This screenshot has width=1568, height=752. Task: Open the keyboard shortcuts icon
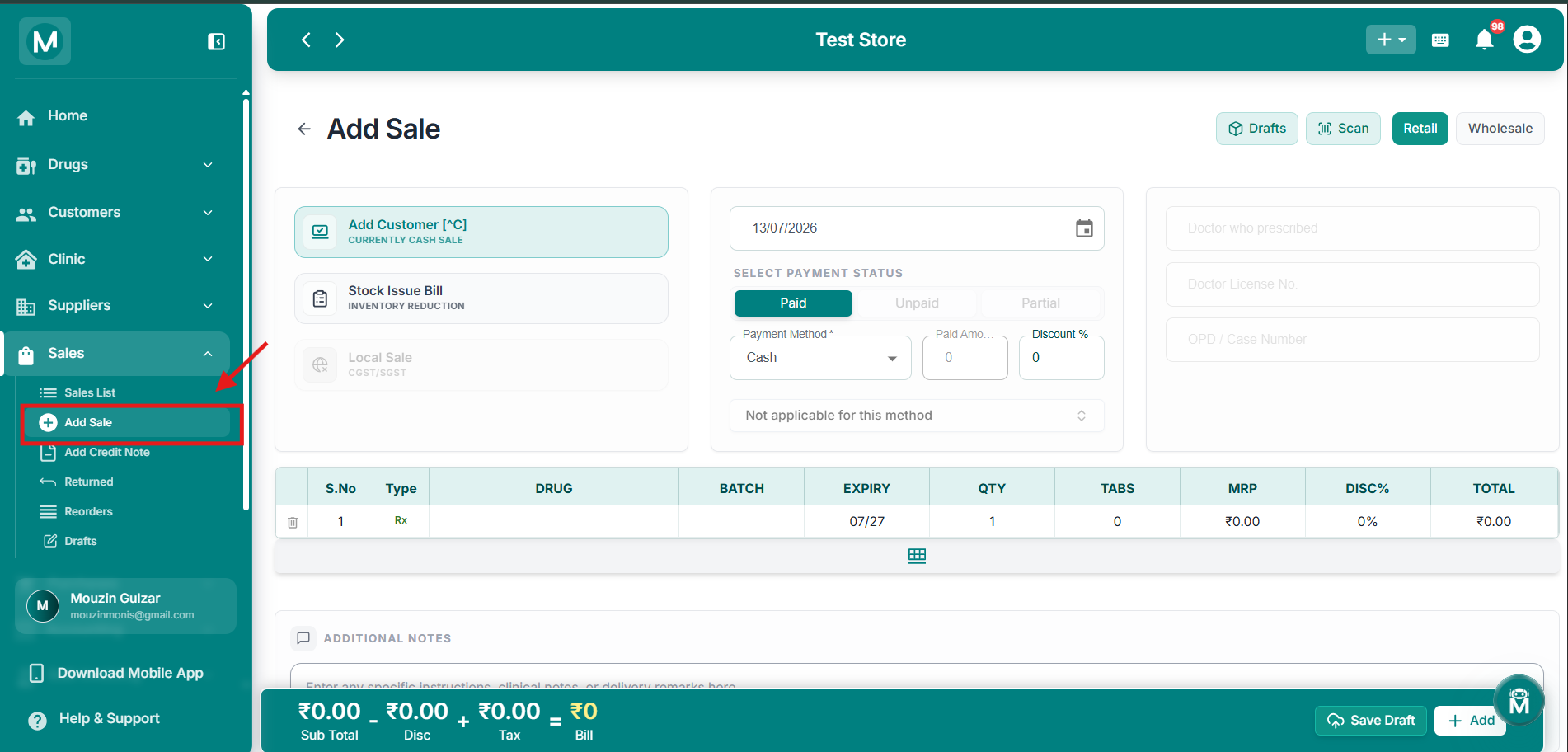(x=1440, y=40)
